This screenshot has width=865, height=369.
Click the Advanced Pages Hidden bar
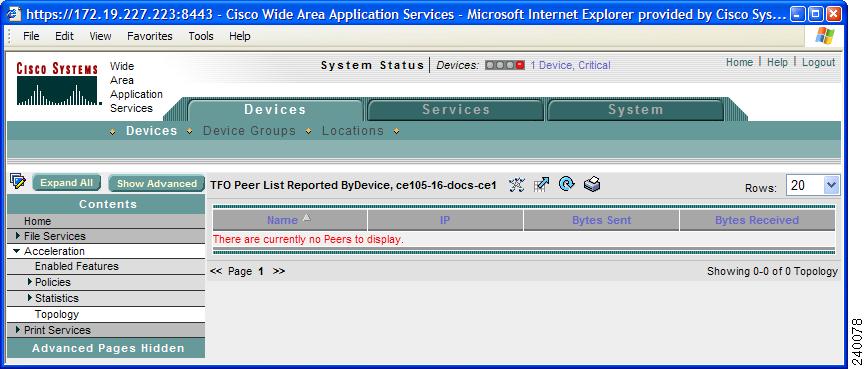pos(106,348)
